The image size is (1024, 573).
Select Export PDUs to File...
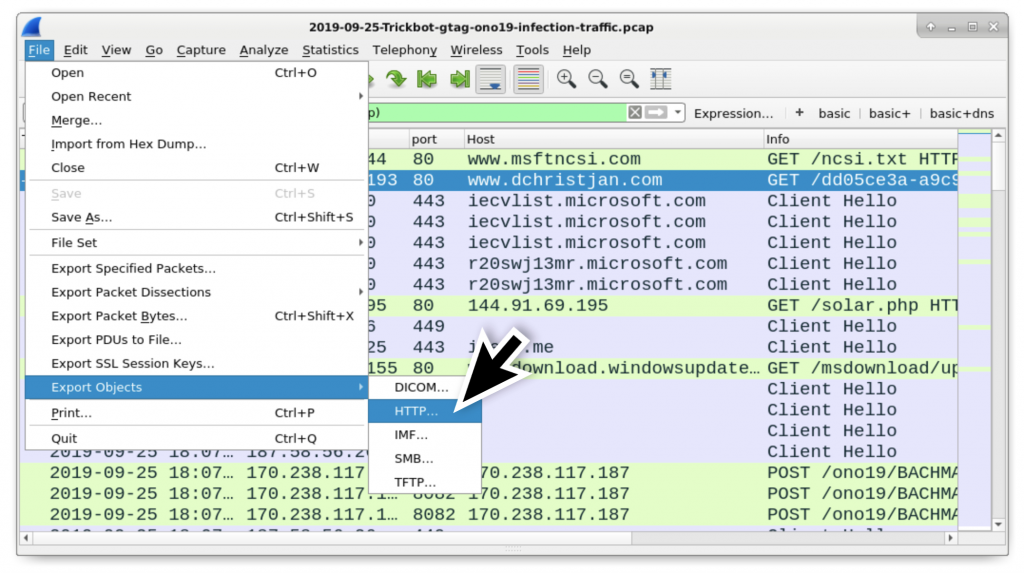point(196,340)
